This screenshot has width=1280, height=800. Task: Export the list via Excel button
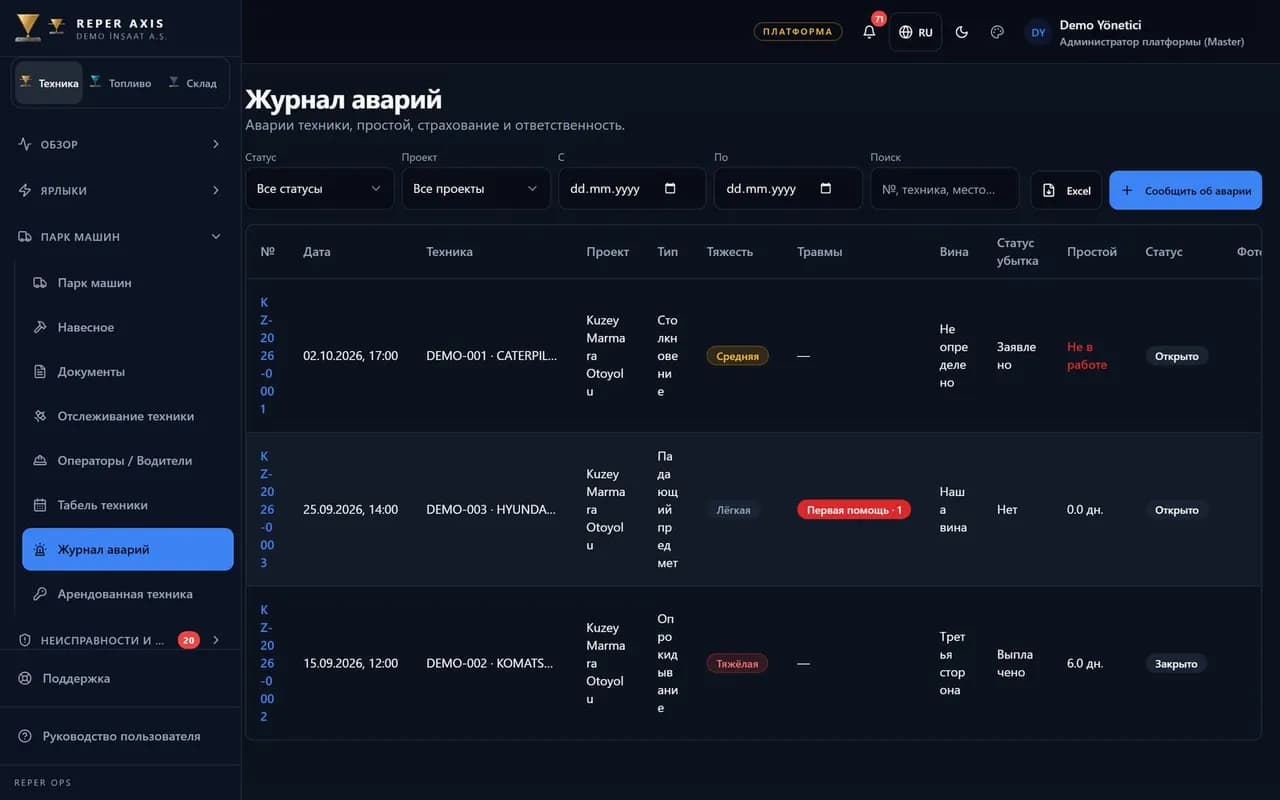pyautogui.click(x=1067, y=190)
